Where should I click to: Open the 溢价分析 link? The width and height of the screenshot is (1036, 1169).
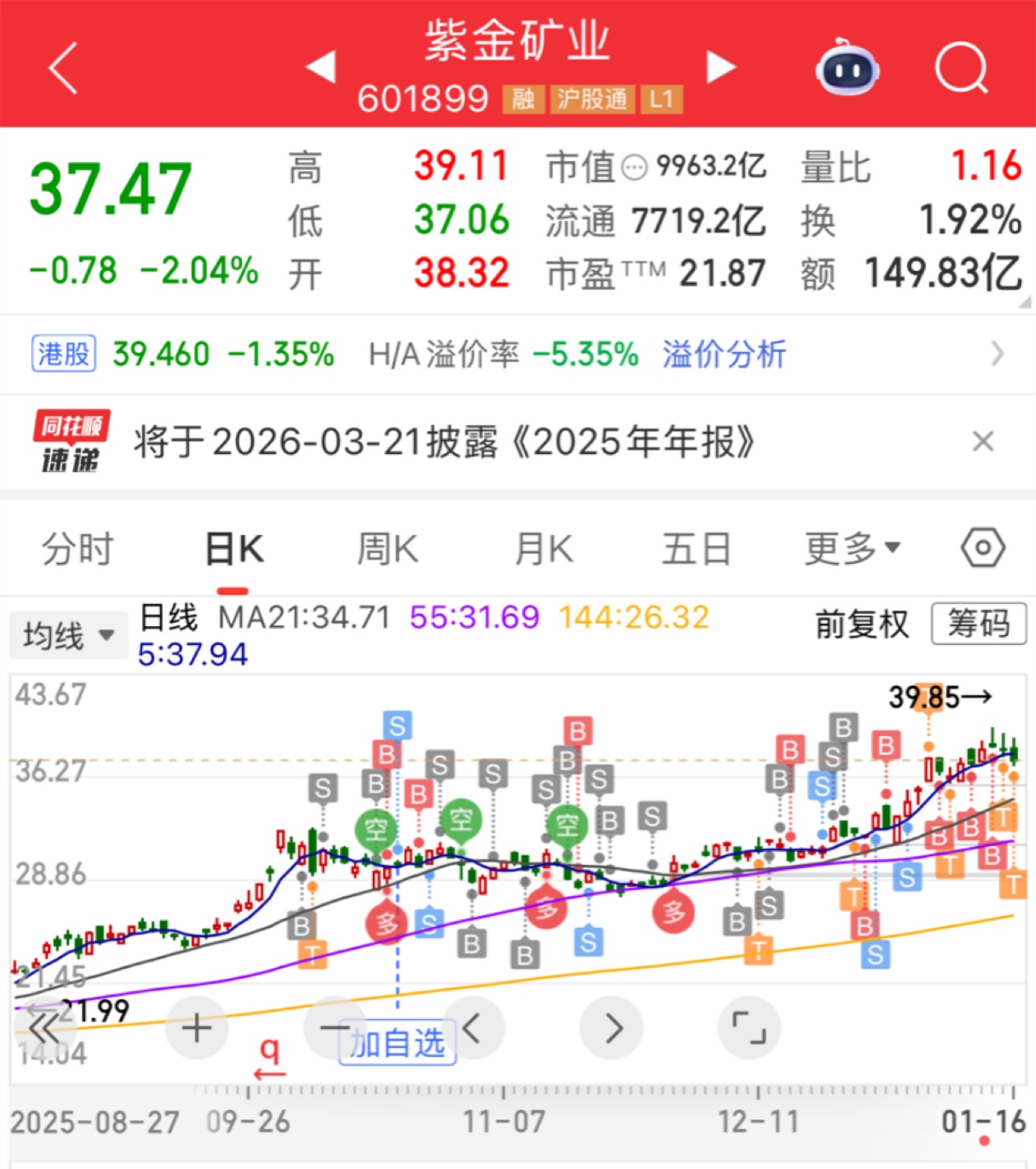(x=724, y=354)
